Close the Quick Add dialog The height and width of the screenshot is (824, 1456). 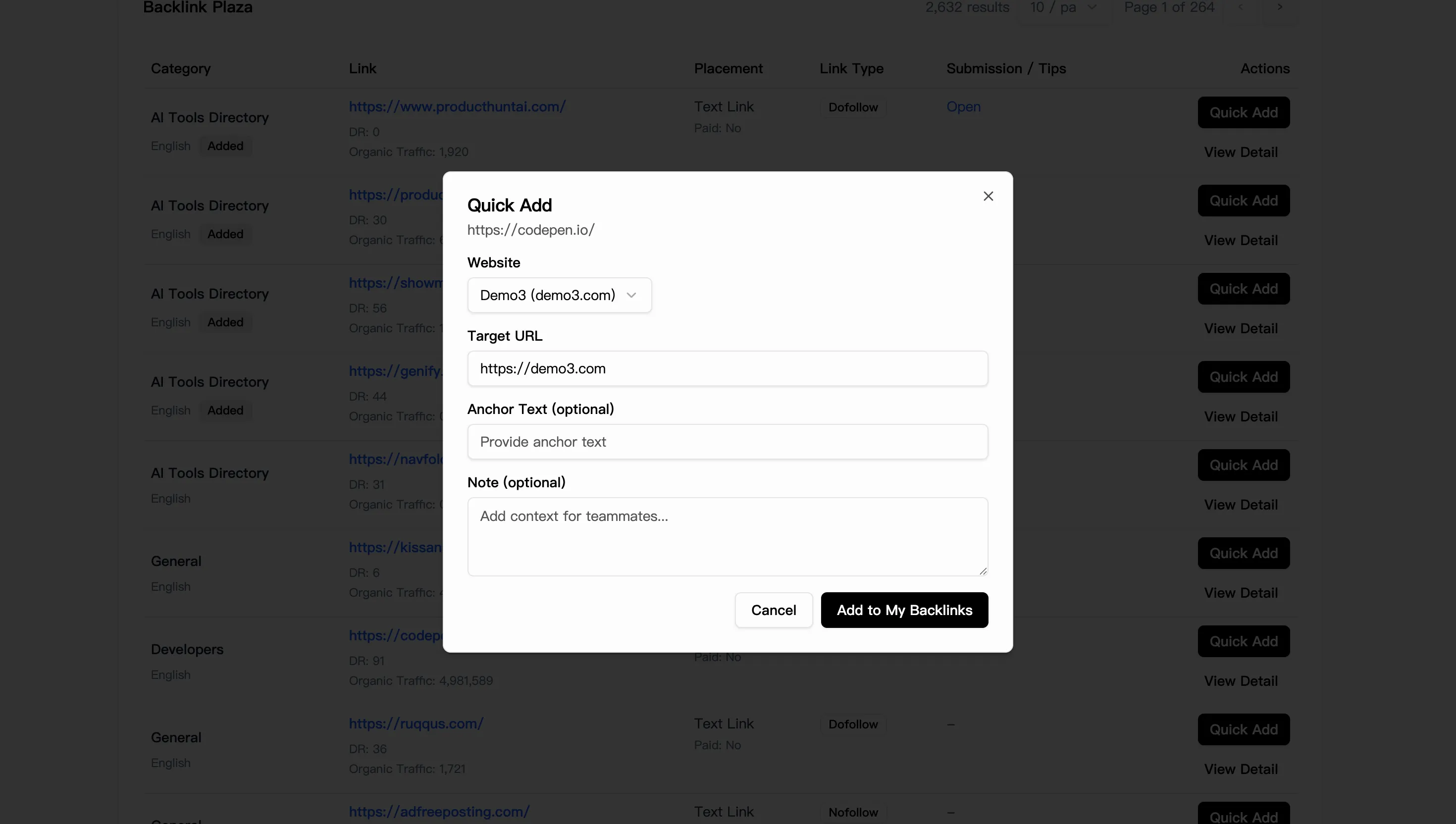[x=988, y=196]
